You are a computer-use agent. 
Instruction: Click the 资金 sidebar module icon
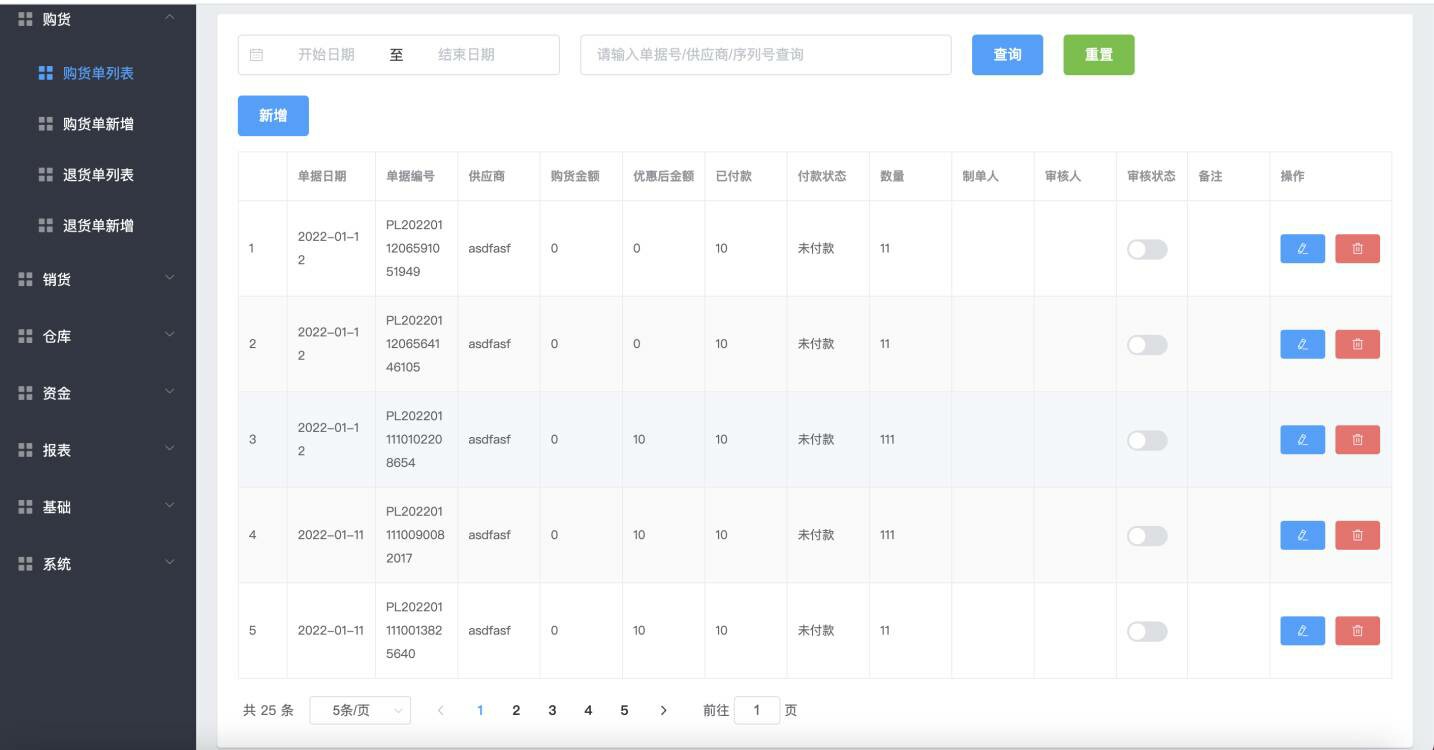click(23, 394)
